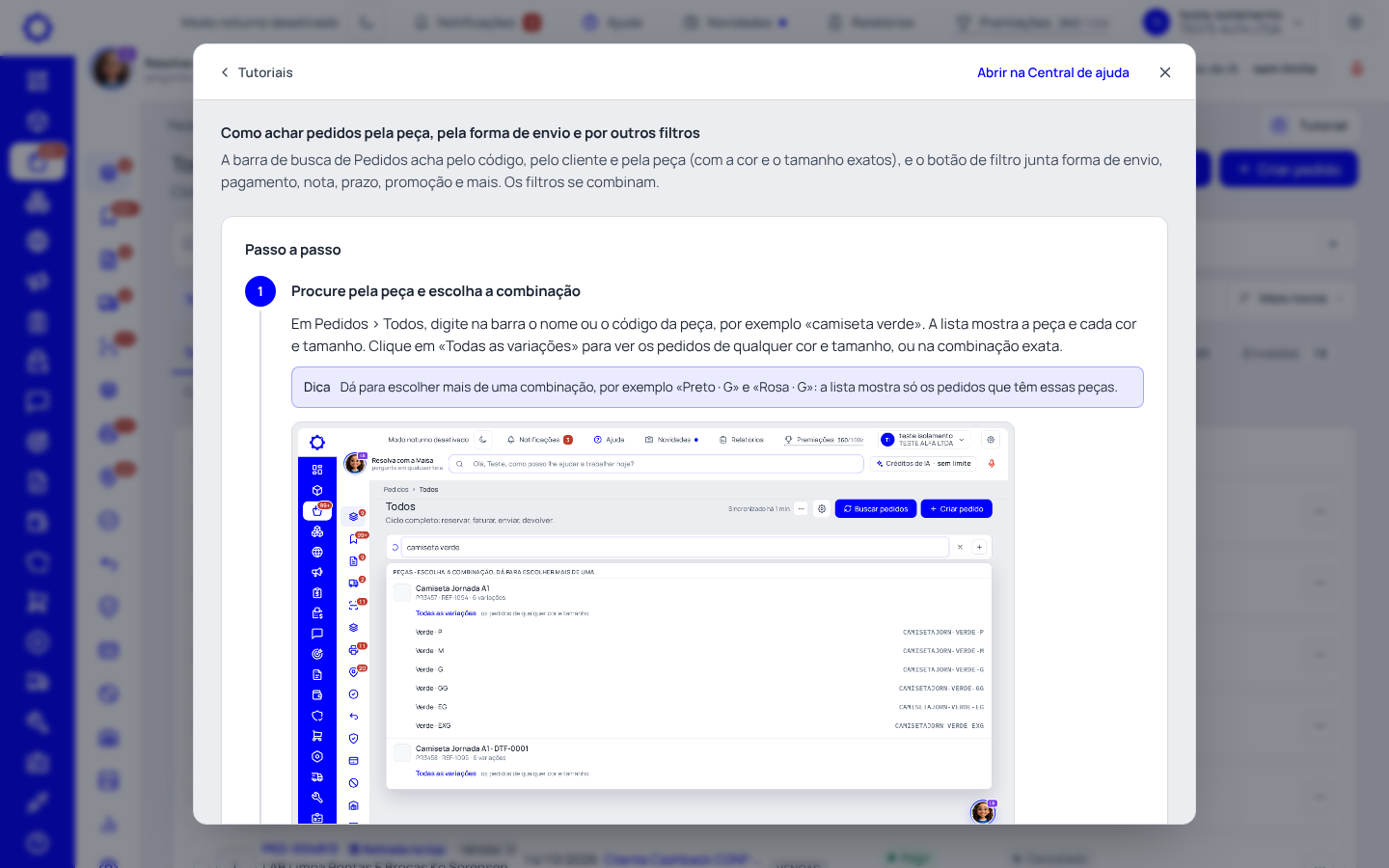This screenshot has width=1389, height=868.
Task: Click the settings gear icon at top right
Action: click(1355, 21)
